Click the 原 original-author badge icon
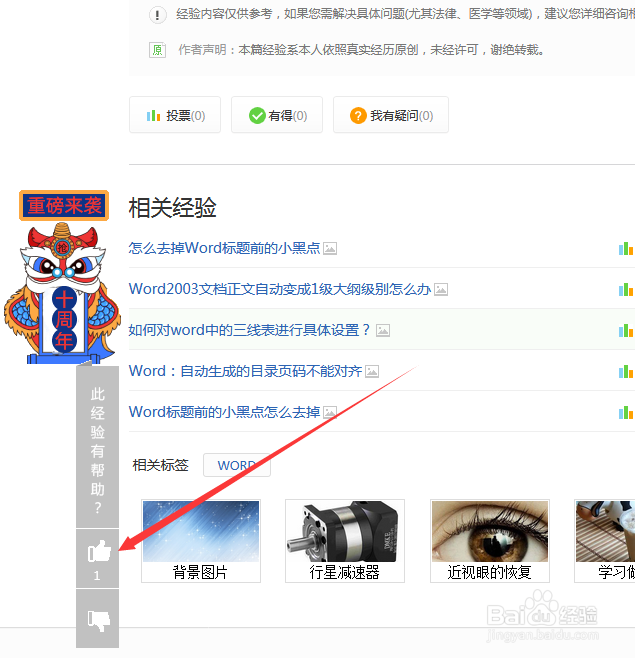The image size is (635, 658). tap(157, 50)
